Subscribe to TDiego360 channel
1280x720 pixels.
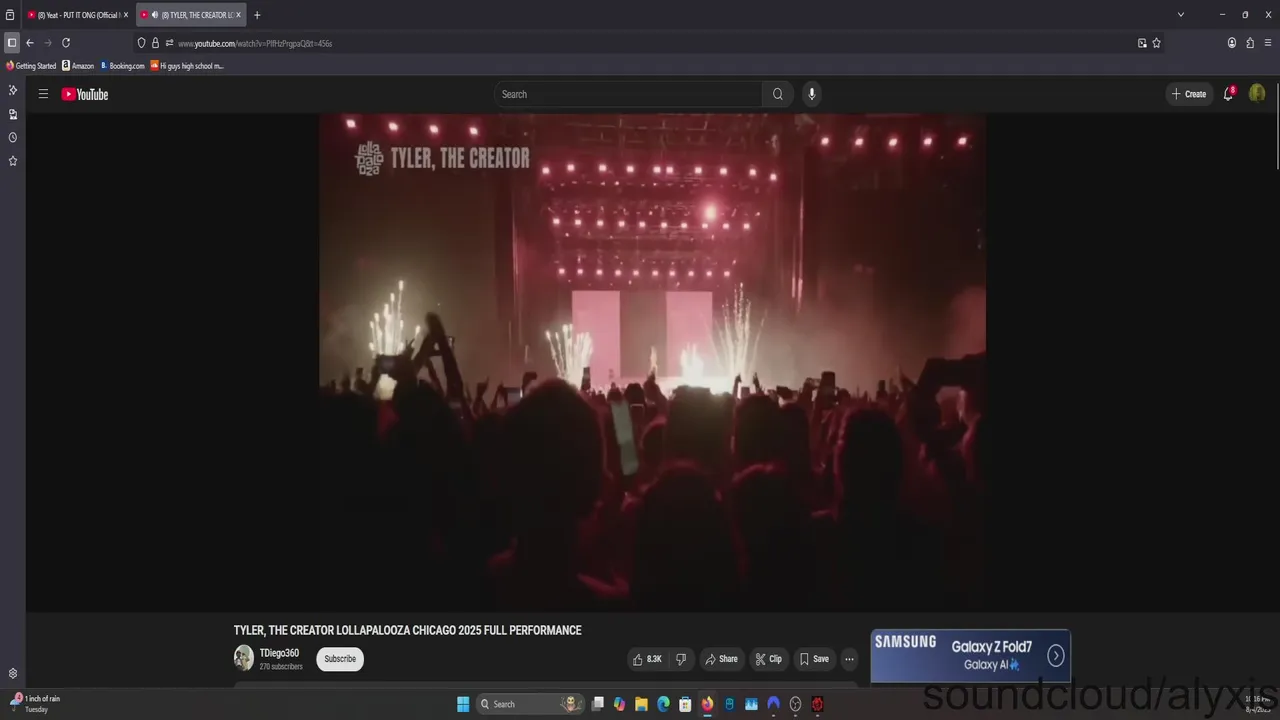click(340, 659)
